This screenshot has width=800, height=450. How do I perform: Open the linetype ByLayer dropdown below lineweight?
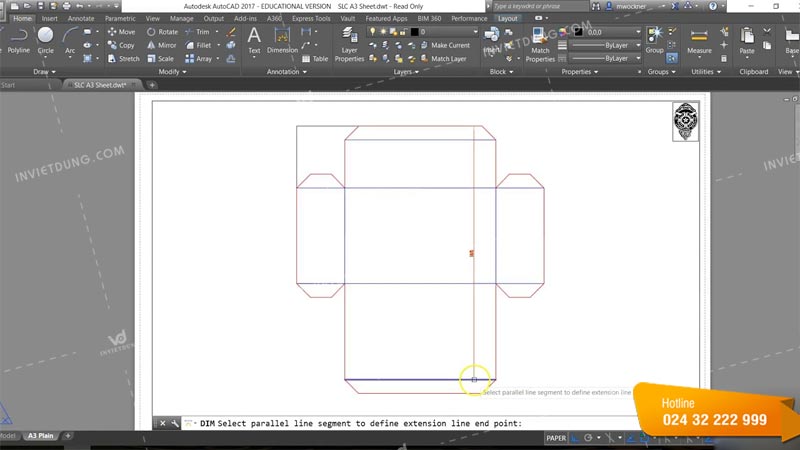tap(605, 59)
